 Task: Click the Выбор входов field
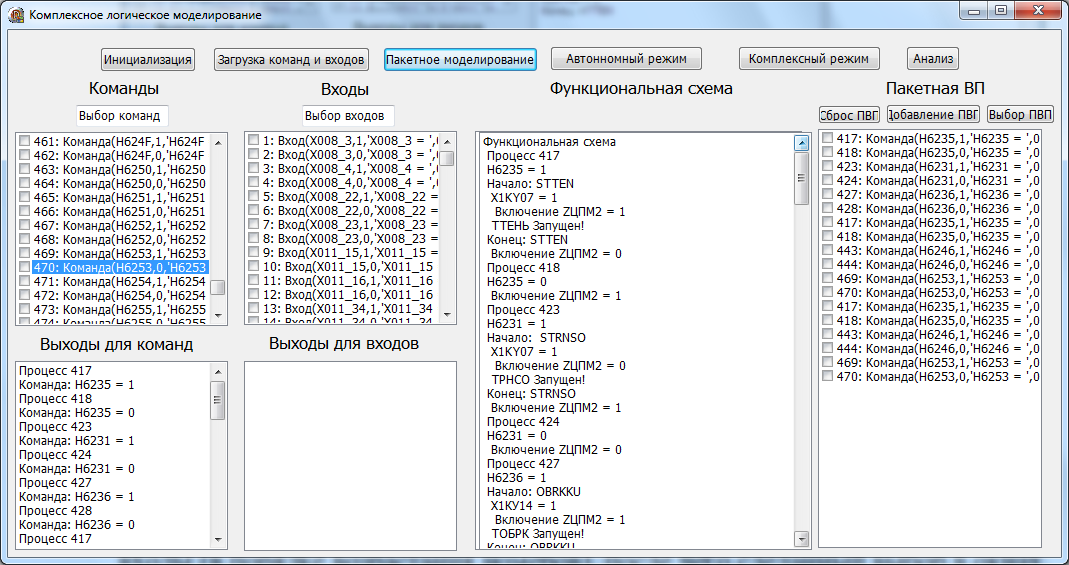[348, 116]
